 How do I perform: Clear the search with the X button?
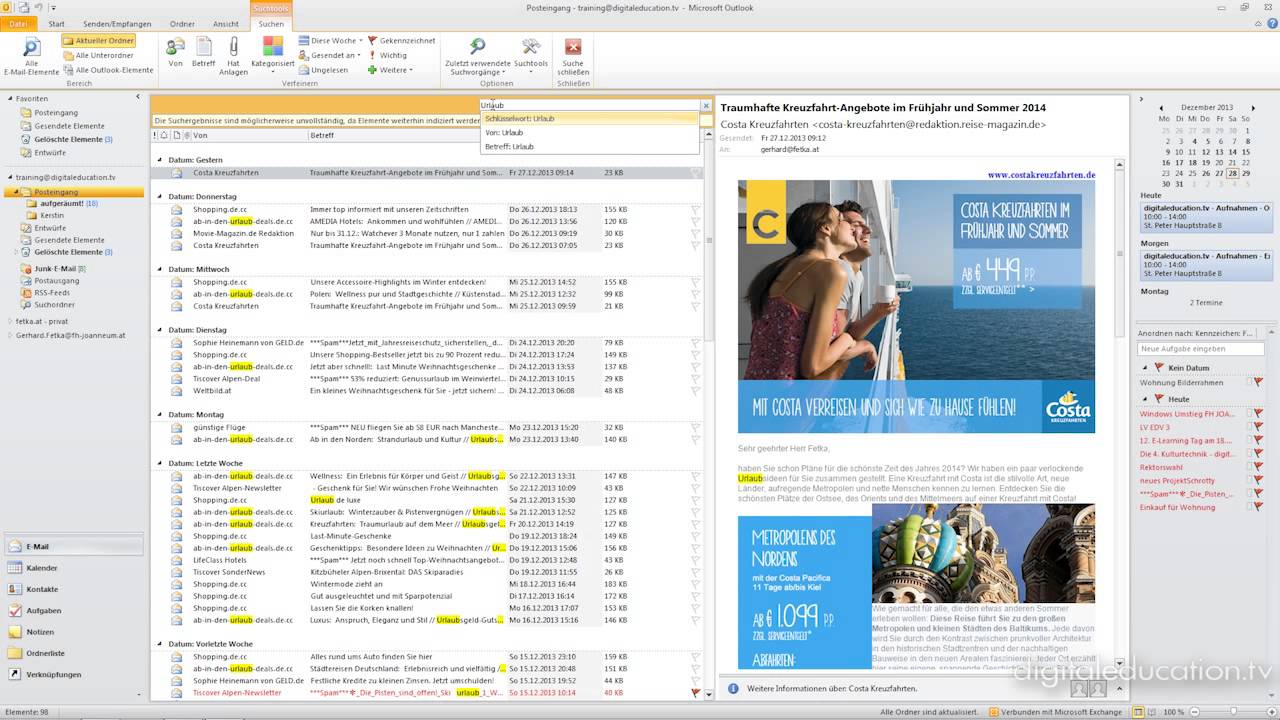(706, 105)
